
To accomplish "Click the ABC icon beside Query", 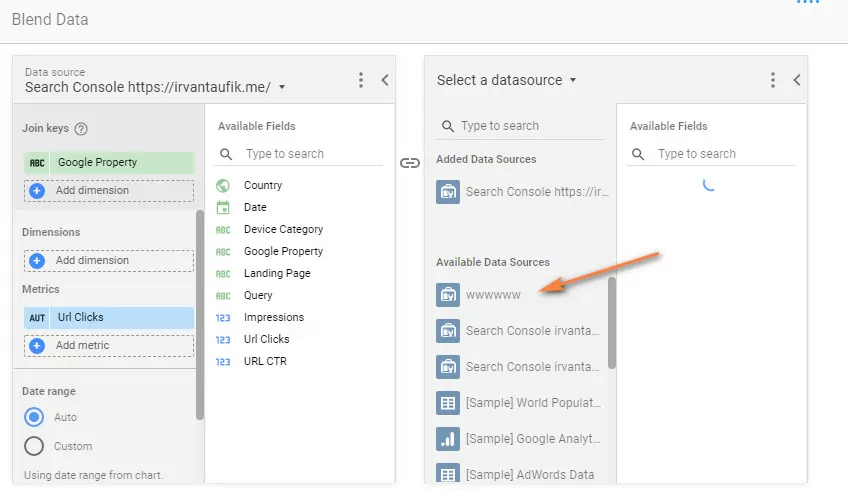I will 223,296.
